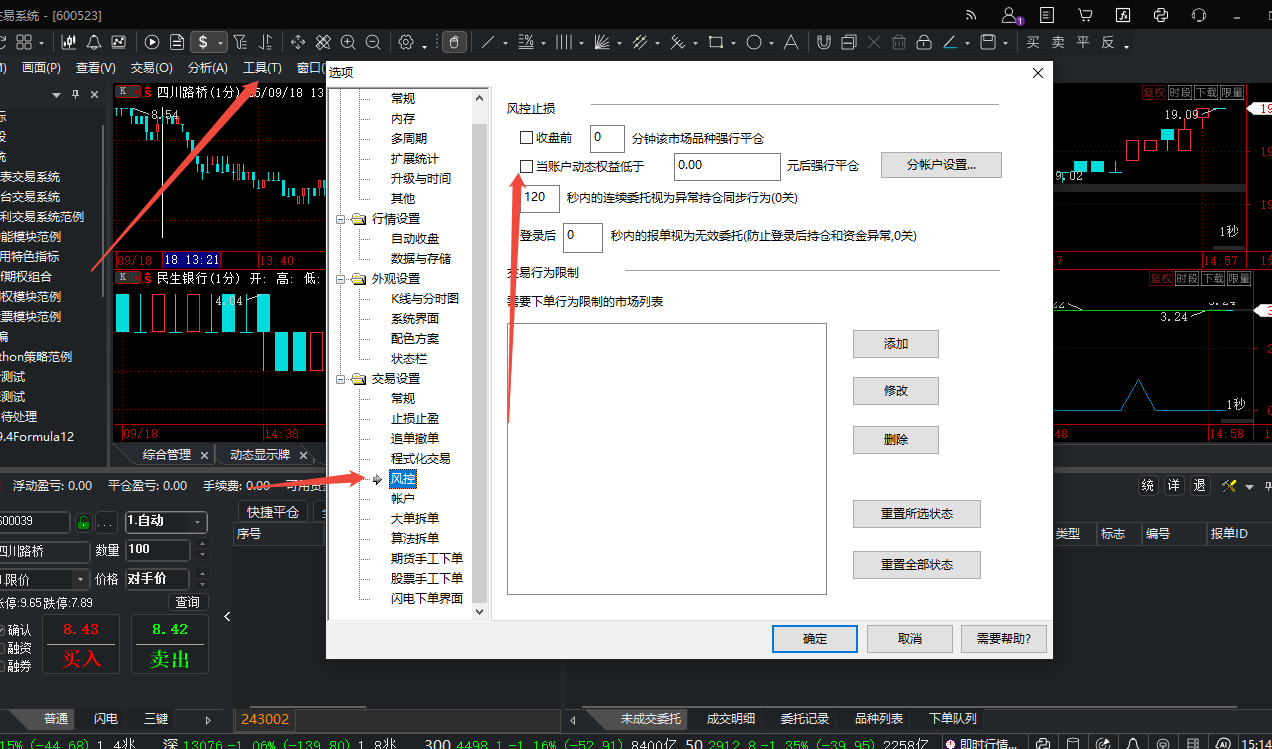Image resolution: width=1272 pixels, height=749 pixels.
Task: Click the green unlock icon beside stock code
Action: [83, 522]
